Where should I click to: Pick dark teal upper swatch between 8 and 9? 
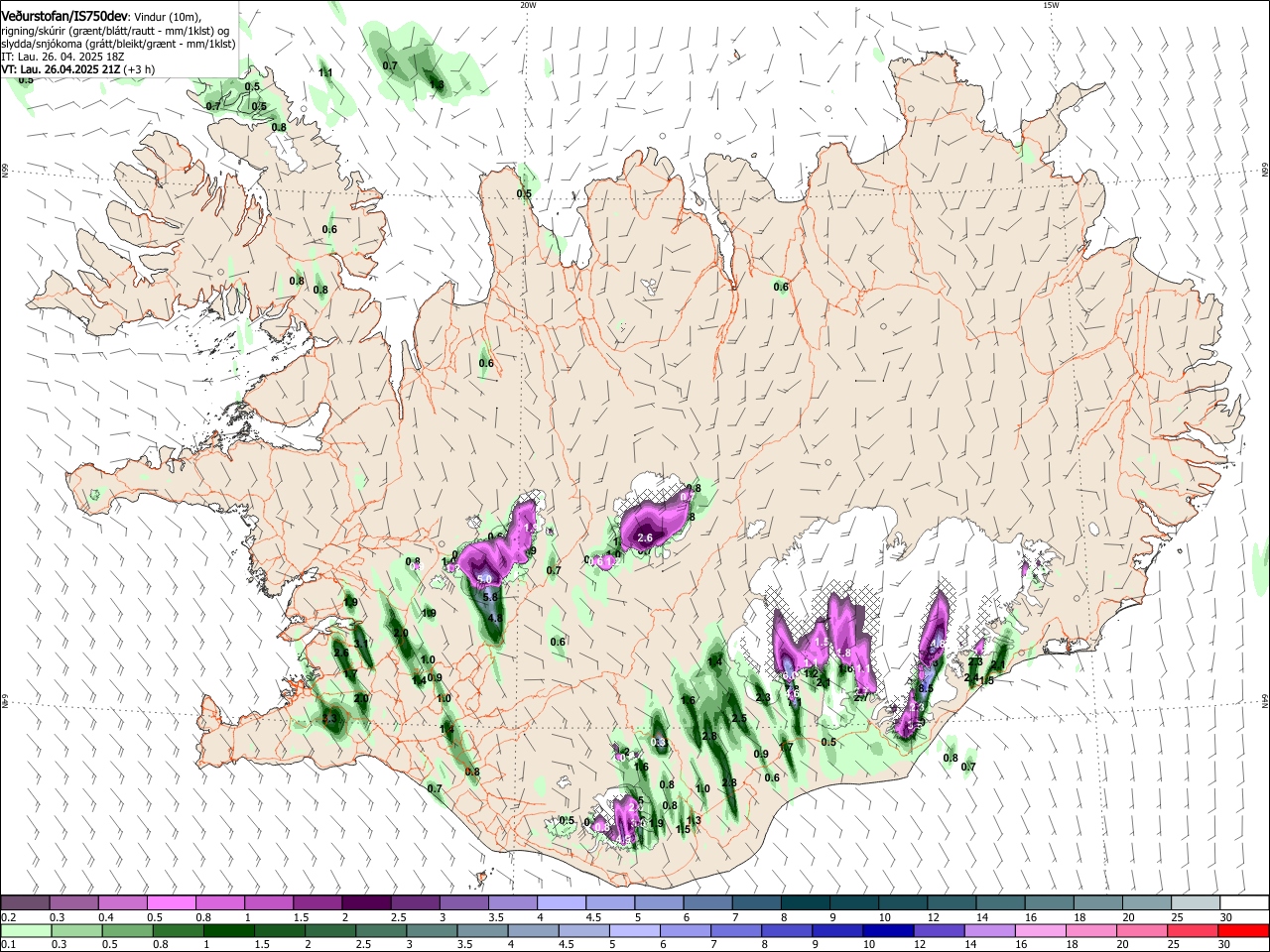[x=805, y=902]
